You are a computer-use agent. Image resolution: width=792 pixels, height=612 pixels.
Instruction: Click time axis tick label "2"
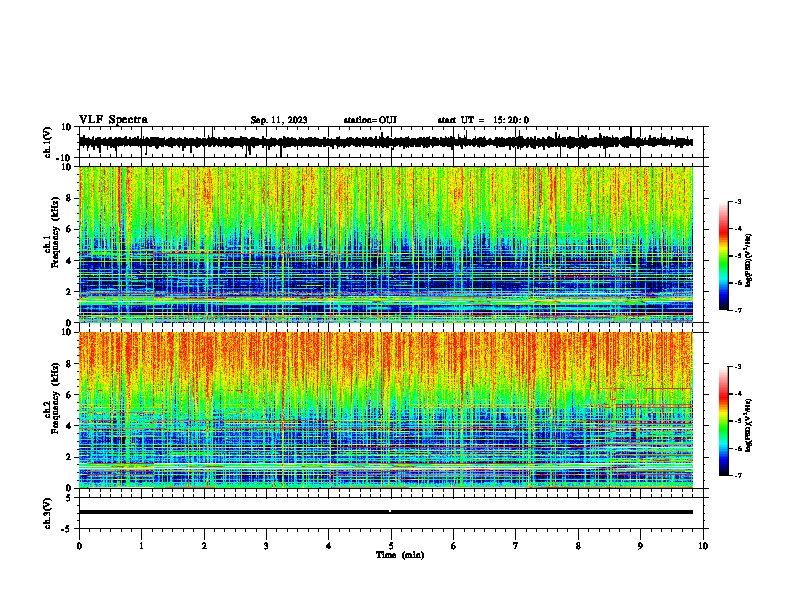click(204, 546)
